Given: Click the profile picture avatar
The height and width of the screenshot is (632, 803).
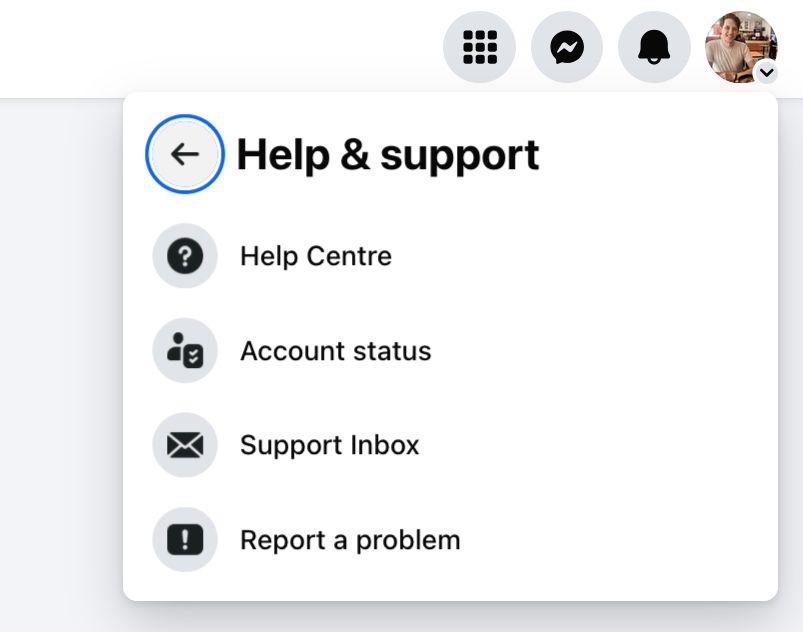Looking at the screenshot, I should tap(741, 47).
